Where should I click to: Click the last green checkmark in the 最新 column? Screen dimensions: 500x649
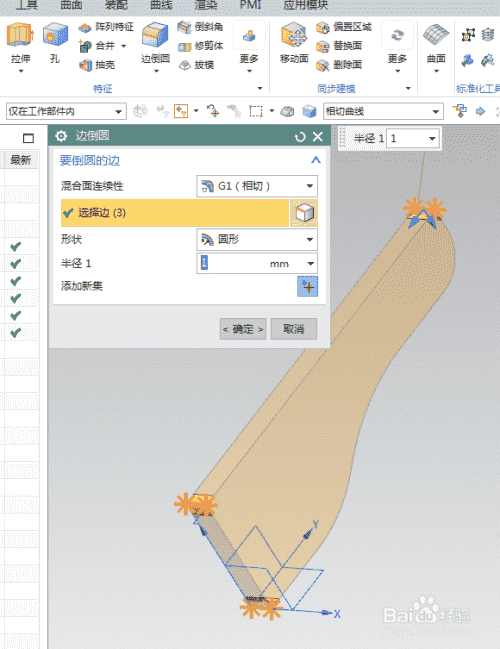coord(16,333)
